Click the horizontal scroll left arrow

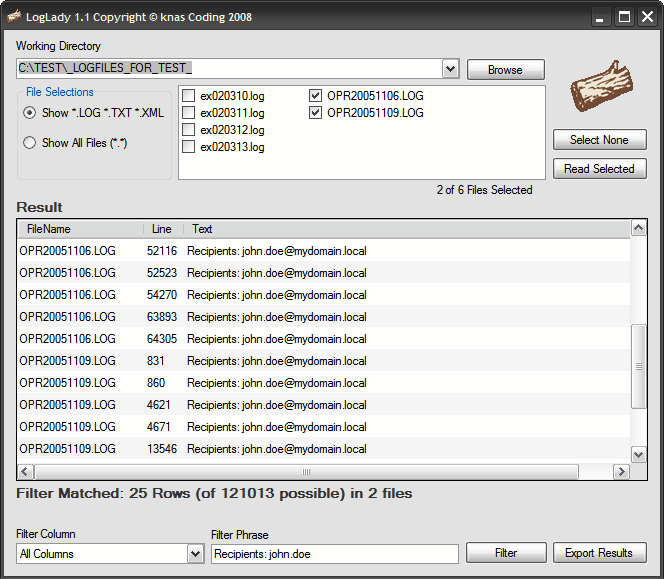(x=25, y=471)
